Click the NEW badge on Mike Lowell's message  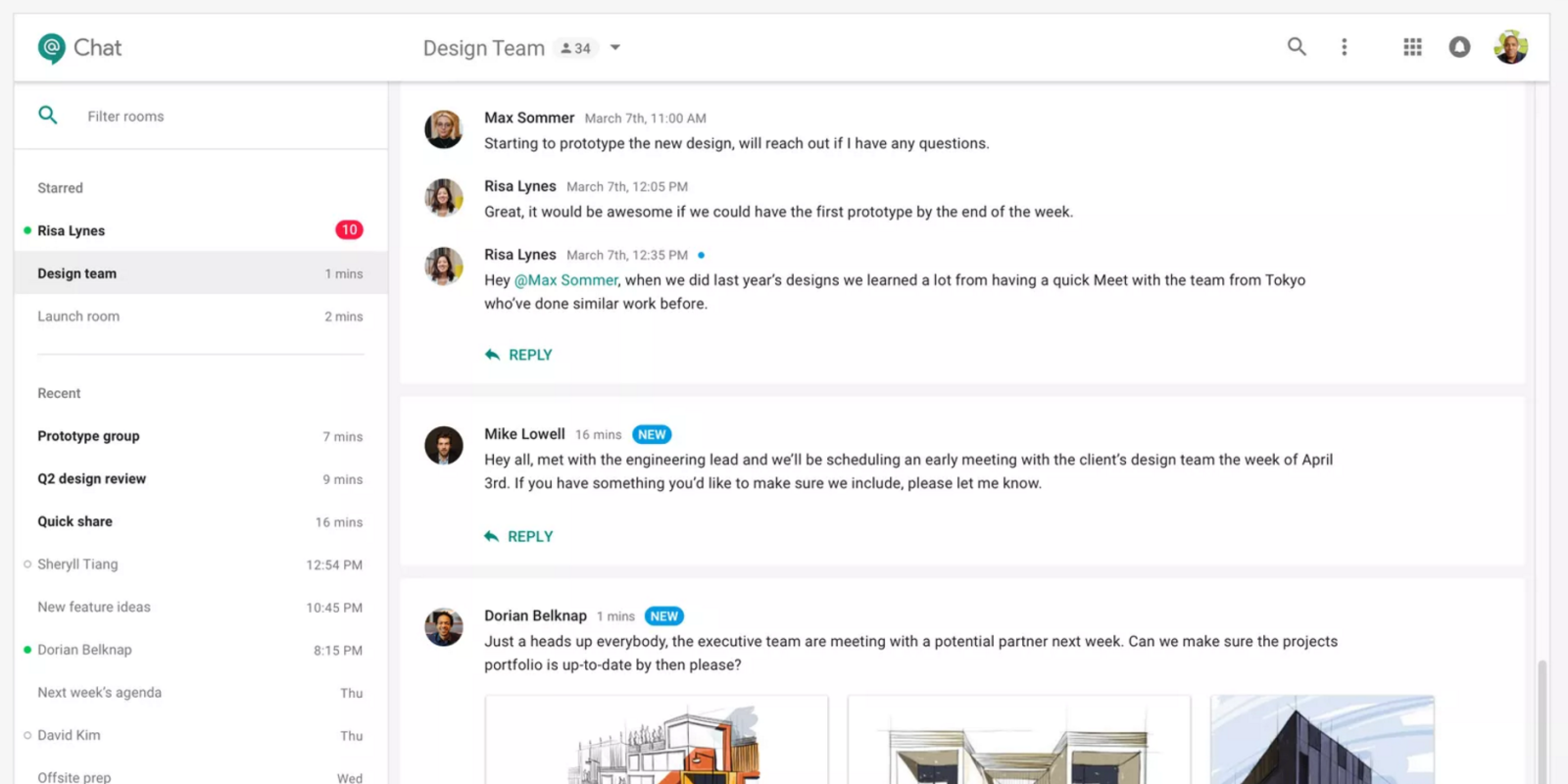pyautogui.click(x=652, y=434)
